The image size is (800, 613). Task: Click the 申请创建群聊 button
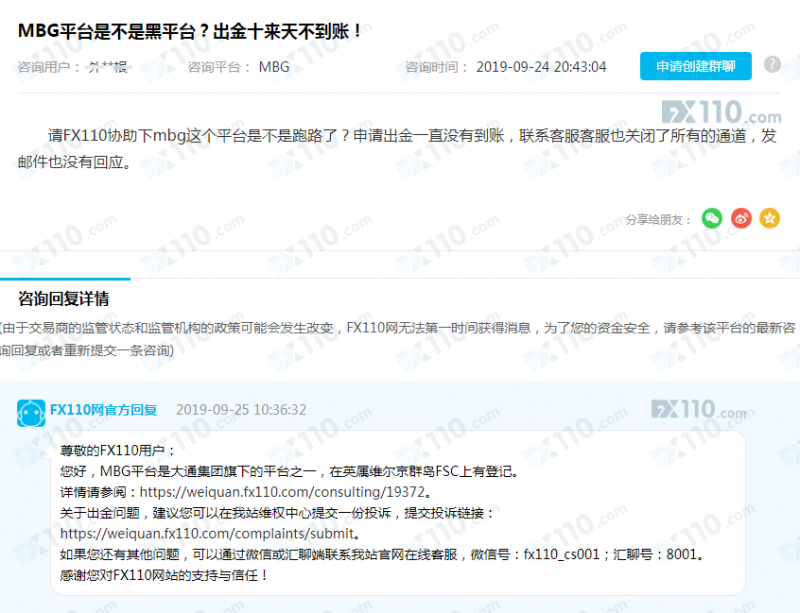pyautogui.click(x=695, y=67)
